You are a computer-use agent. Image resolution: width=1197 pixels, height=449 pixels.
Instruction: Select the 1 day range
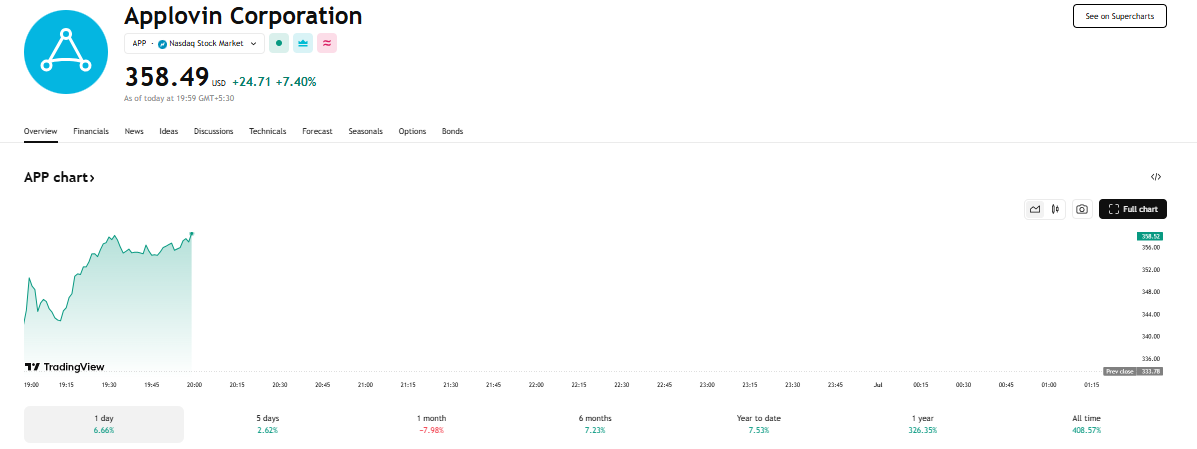click(104, 424)
